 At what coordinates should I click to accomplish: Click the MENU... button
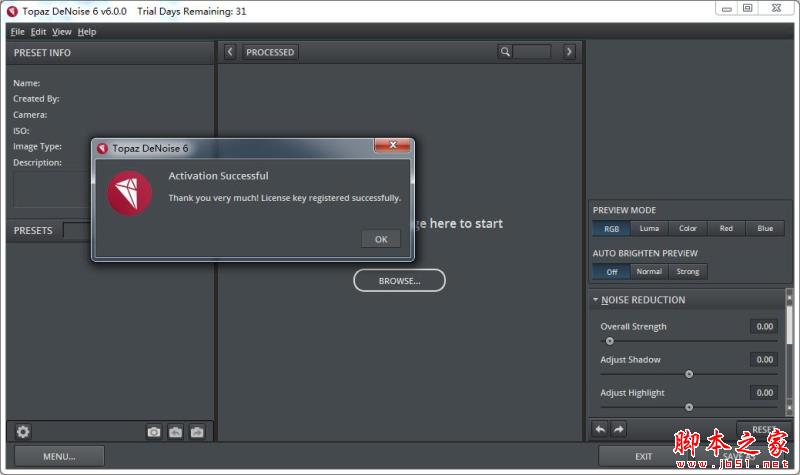(59, 456)
